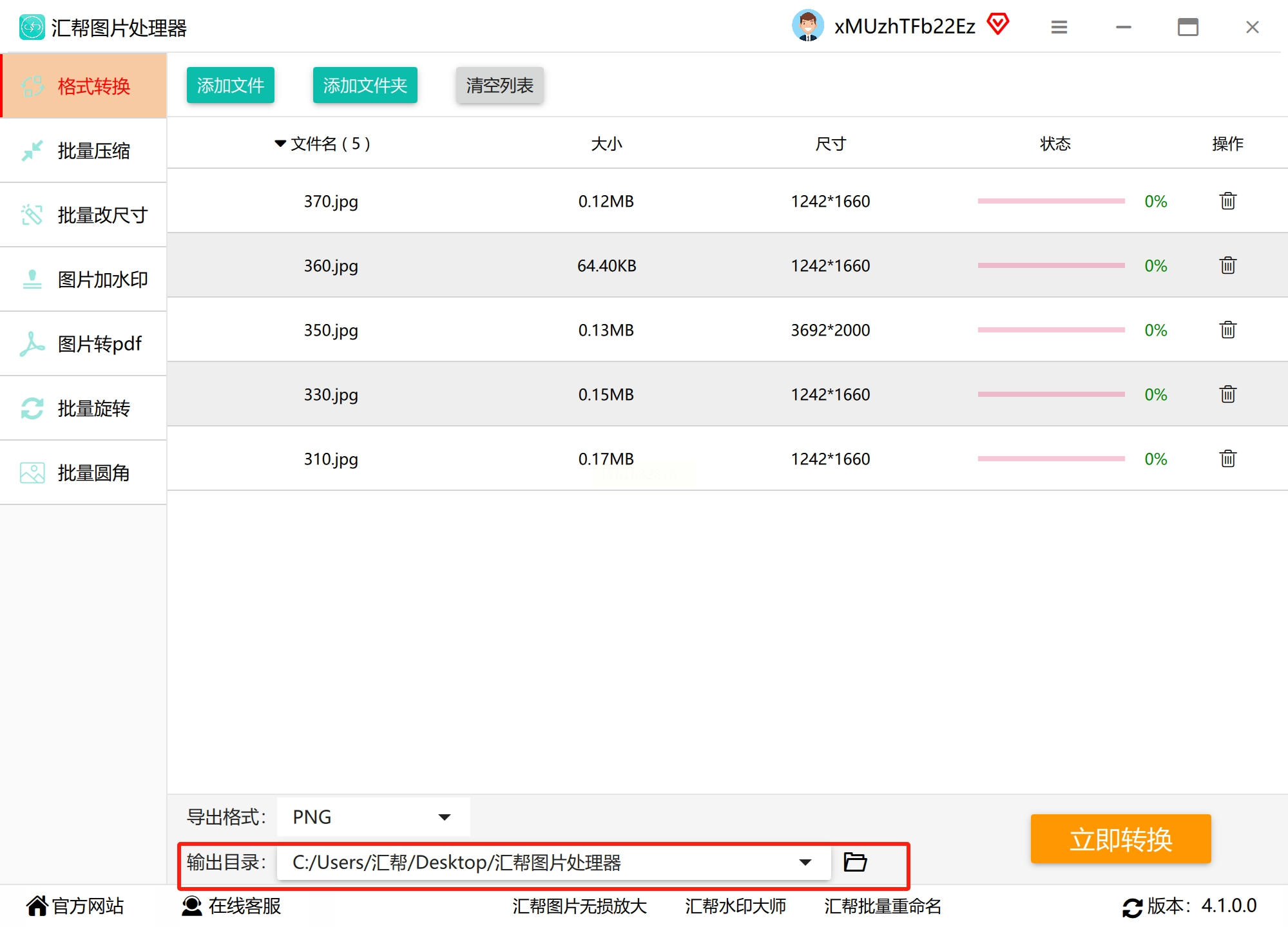Click the version refresh icon

(x=1132, y=907)
